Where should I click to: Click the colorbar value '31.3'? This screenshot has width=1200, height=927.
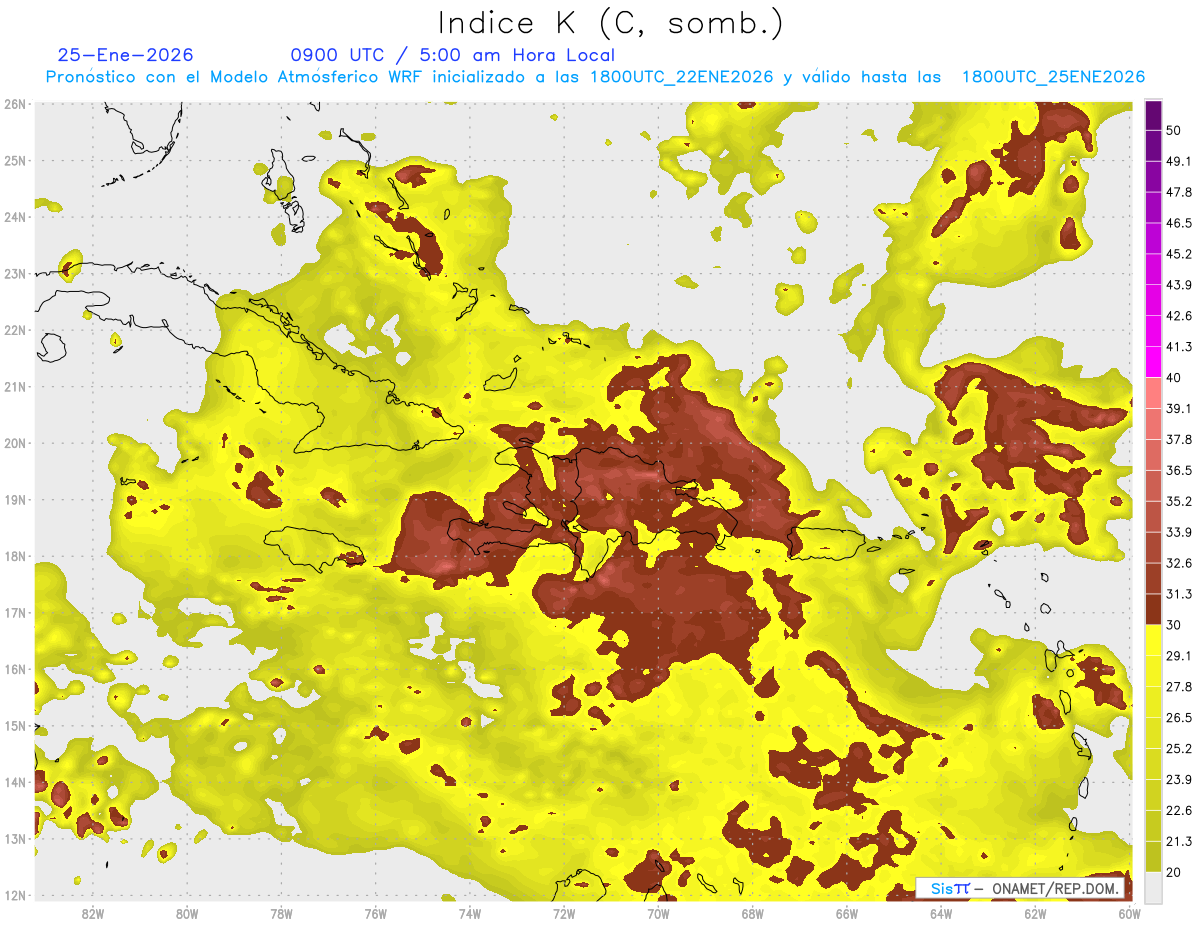(1179, 594)
